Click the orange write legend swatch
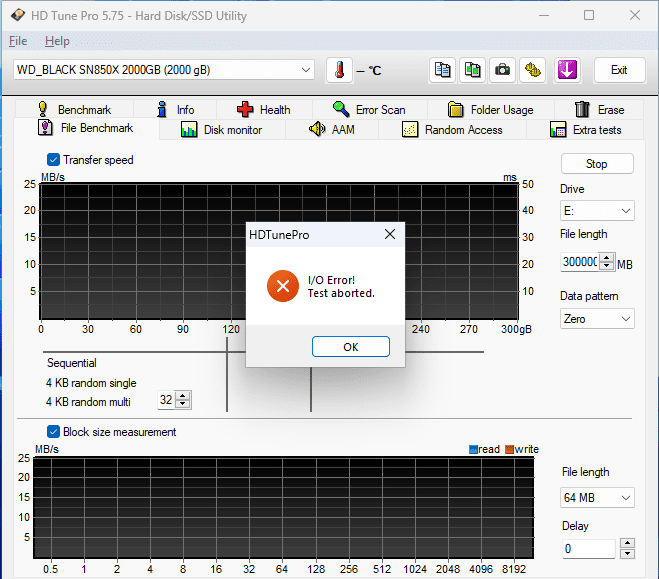The height and width of the screenshot is (579, 659). click(509, 449)
